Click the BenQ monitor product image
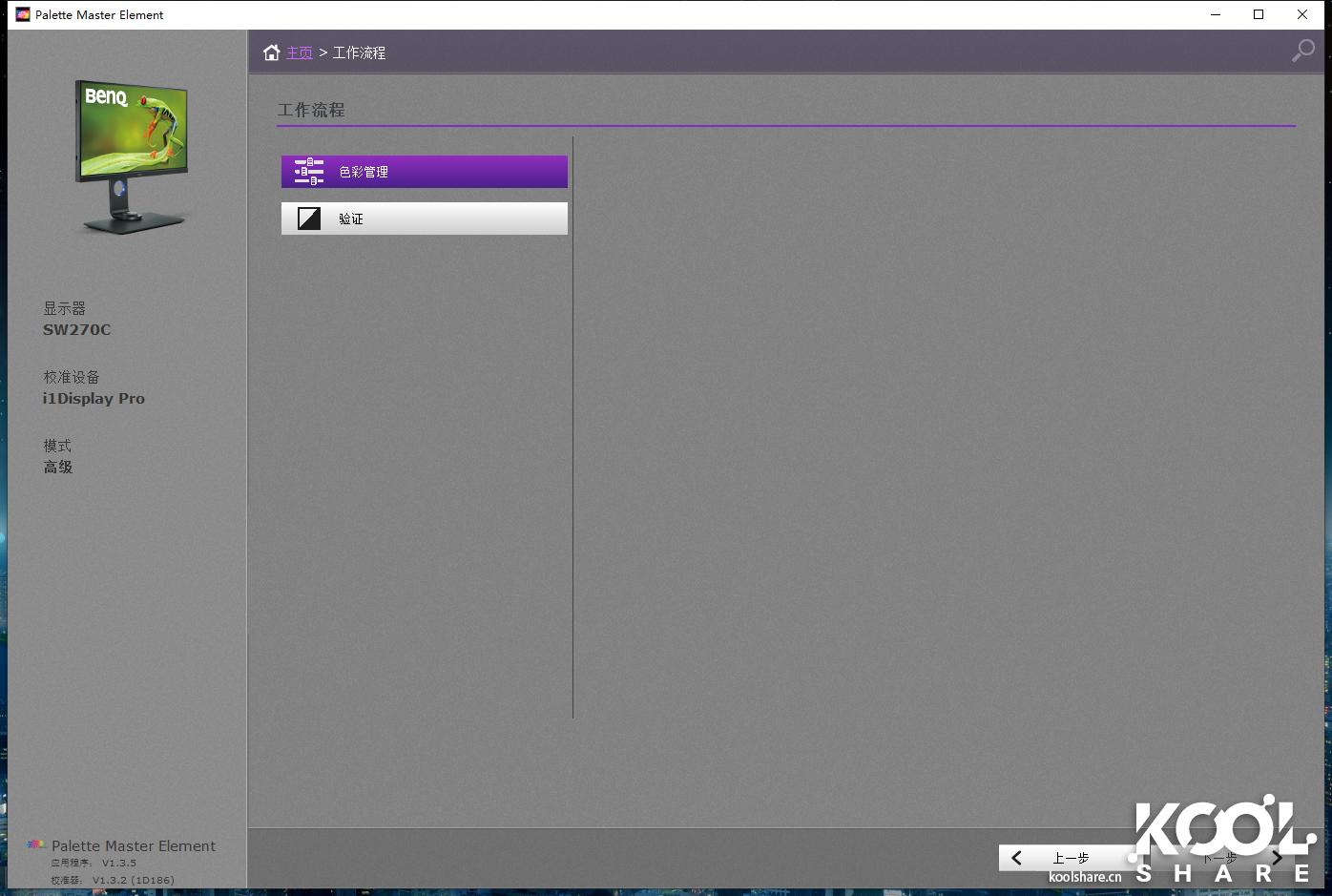 pyautogui.click(x=132, y=157)
